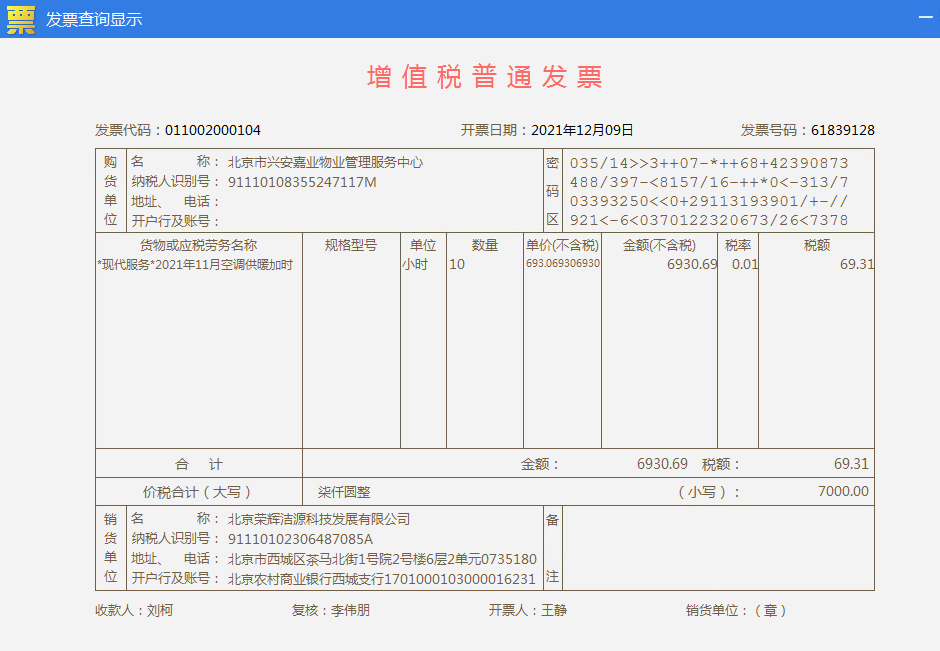Click buyer name 北京市兴安嘉业物业管理服务中心
Viewport: 940px width, 651px height.
tap(325, 162)
